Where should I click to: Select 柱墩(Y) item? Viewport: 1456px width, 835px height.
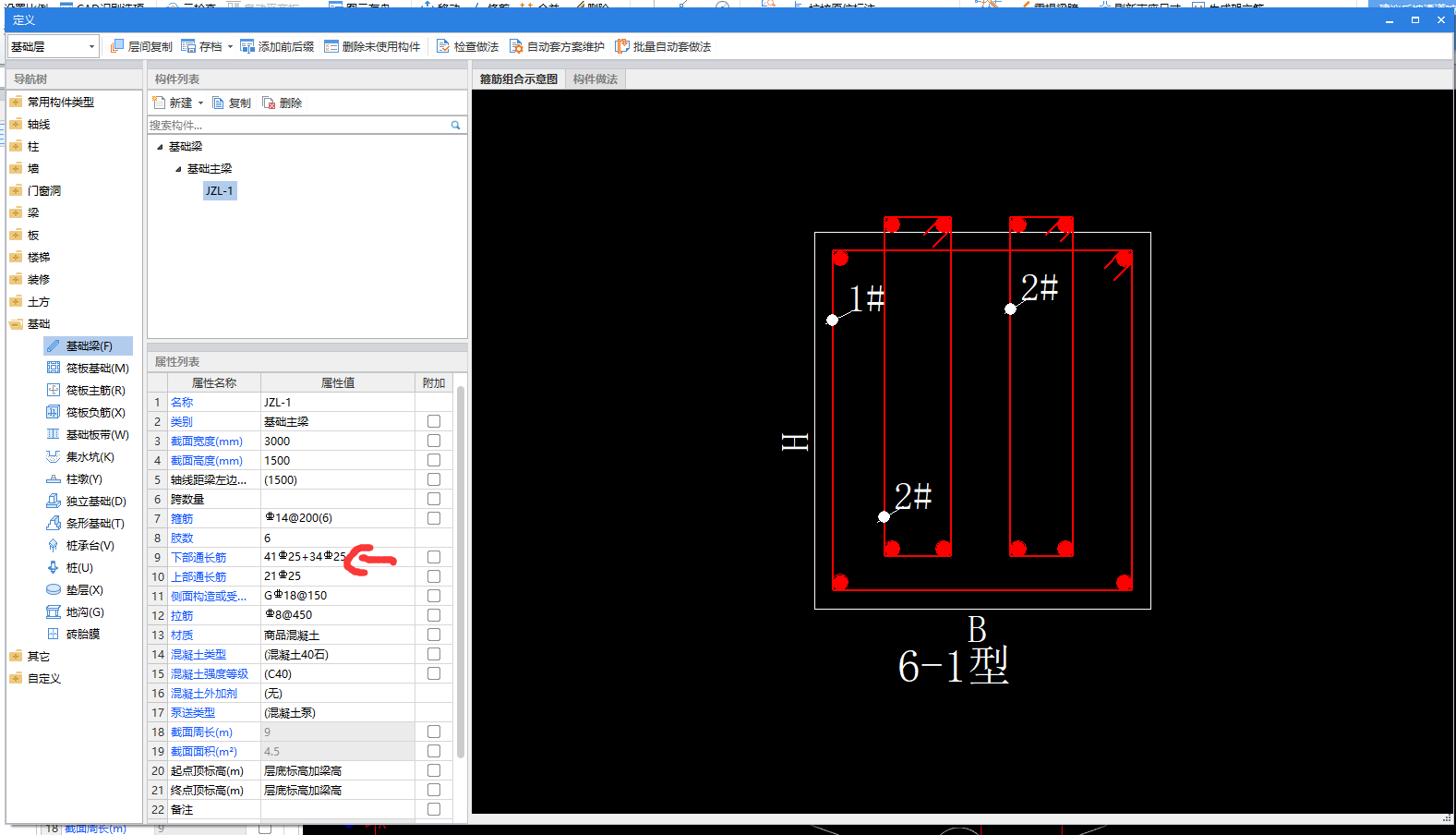point(84,479)
